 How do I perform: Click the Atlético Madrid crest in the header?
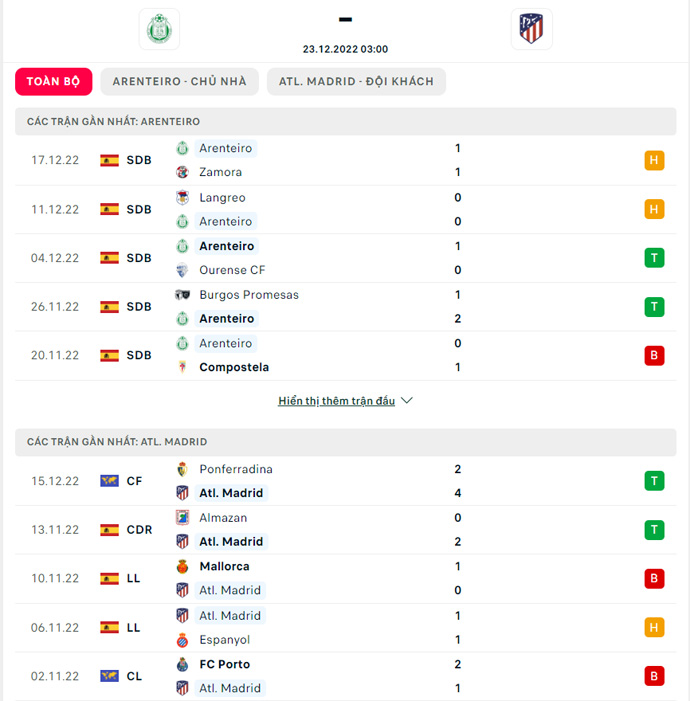click(531, 29)
